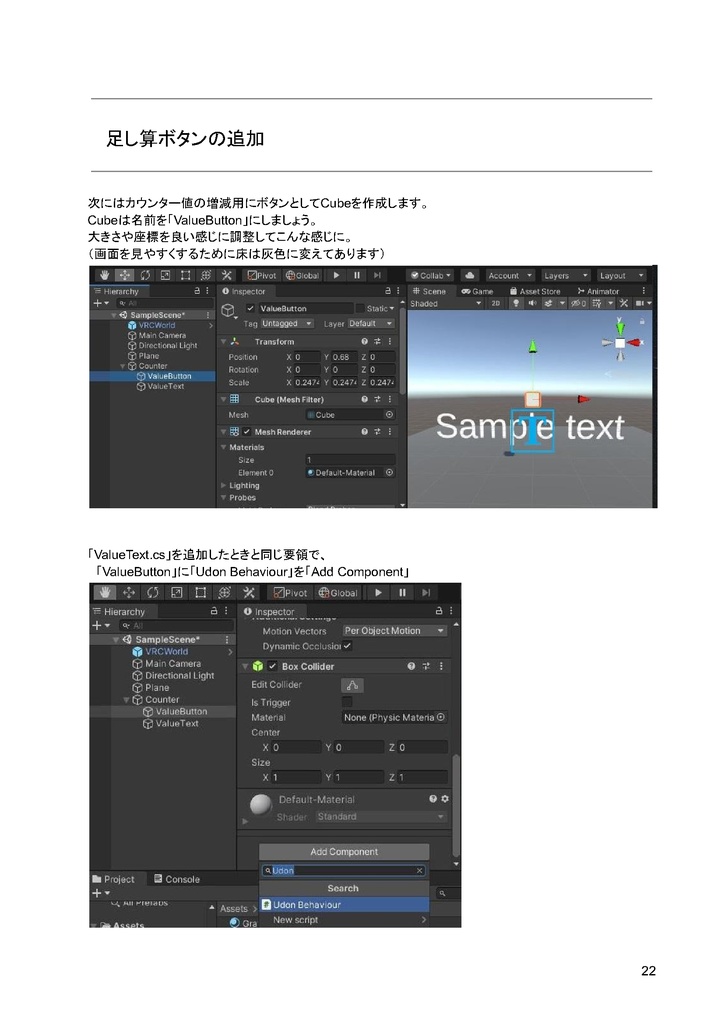Open the Collab dropdown
The height and width of the screenshot is (1024, 725).
tap(432, 276)
